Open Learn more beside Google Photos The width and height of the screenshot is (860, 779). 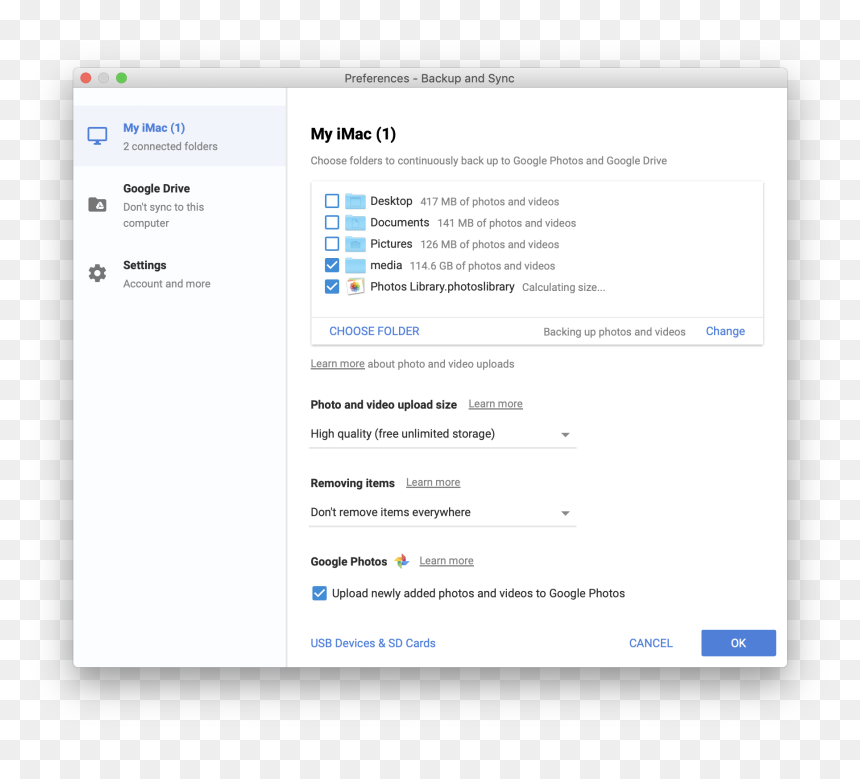point(446,561)
